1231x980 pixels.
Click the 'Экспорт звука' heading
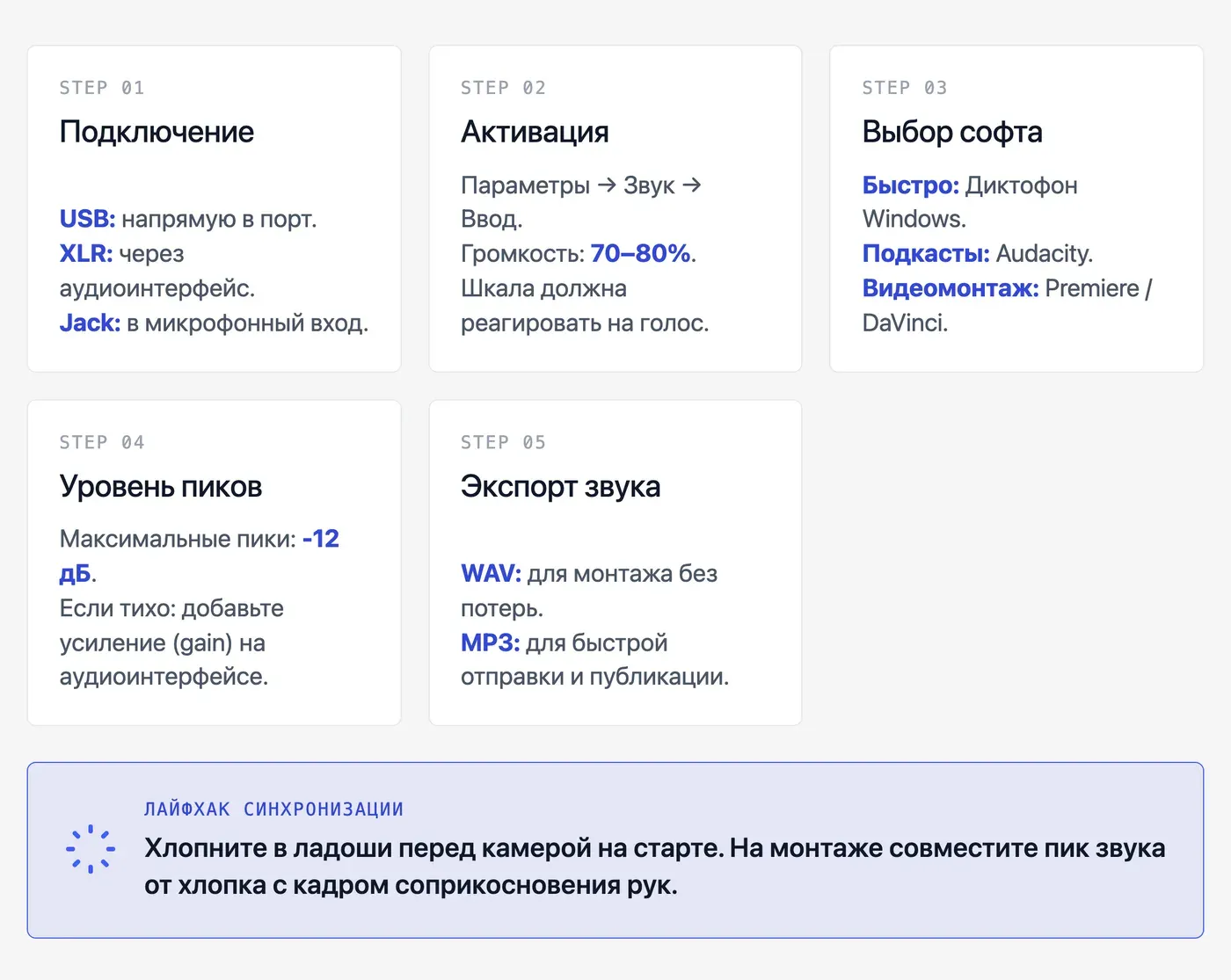561,486
